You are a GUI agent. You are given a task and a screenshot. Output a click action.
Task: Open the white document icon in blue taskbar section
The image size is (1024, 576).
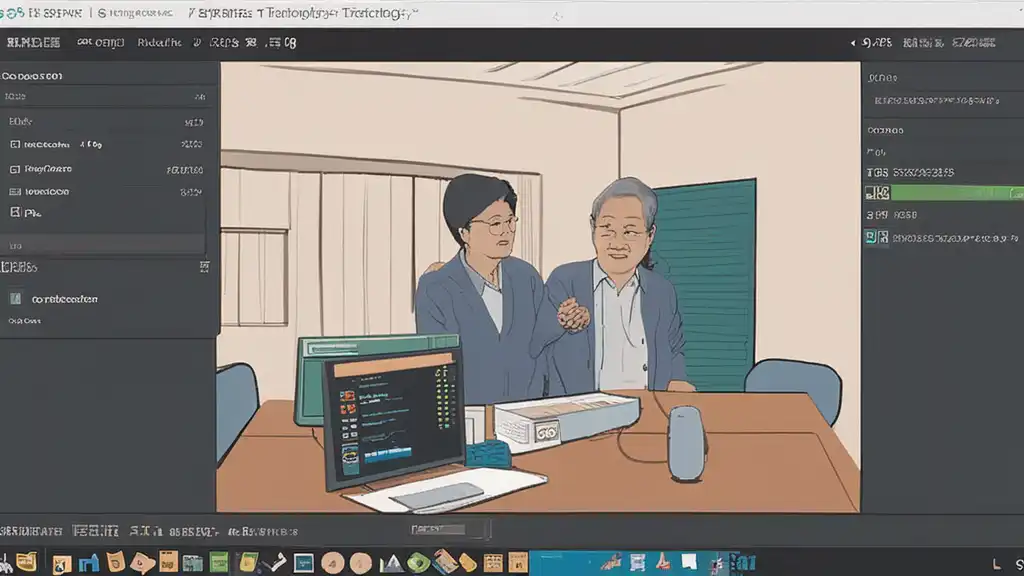coord(689,562)
